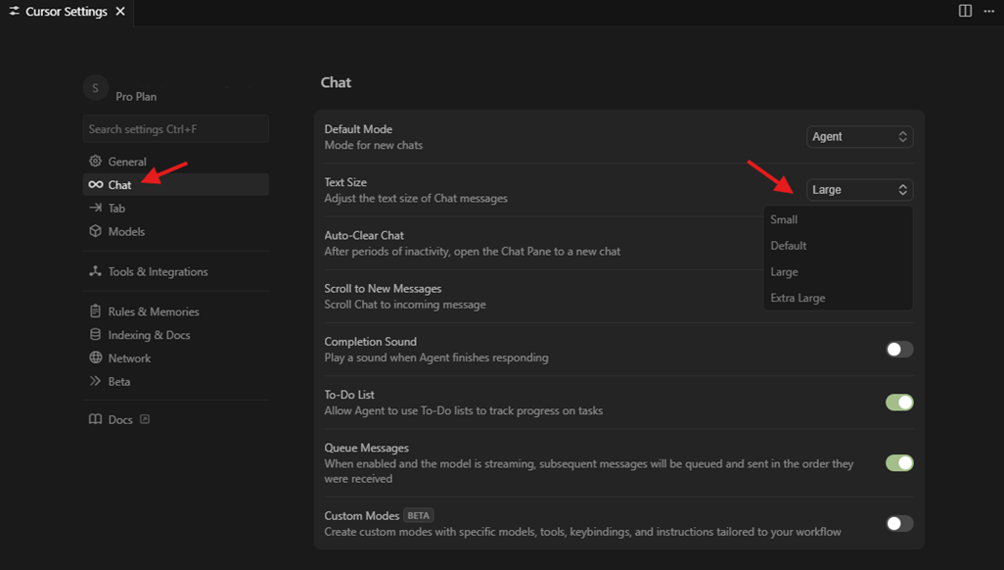
Task: Click the Network globe icon
Action: pos(95,357)
